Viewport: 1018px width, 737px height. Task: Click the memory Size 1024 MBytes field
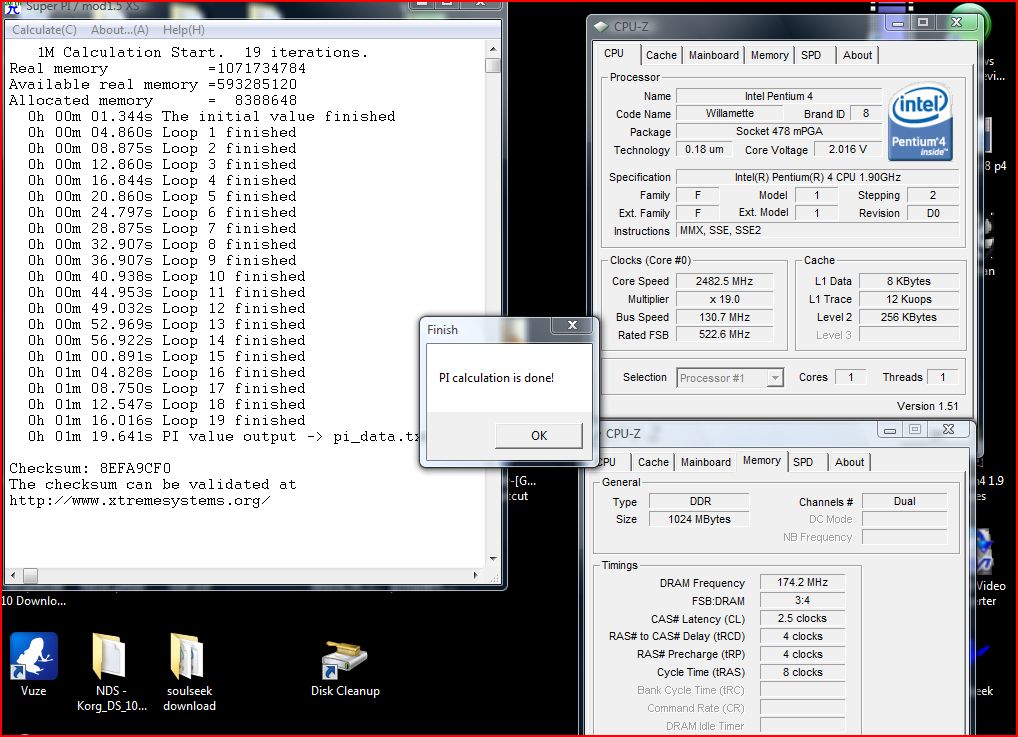pos(700,519)
